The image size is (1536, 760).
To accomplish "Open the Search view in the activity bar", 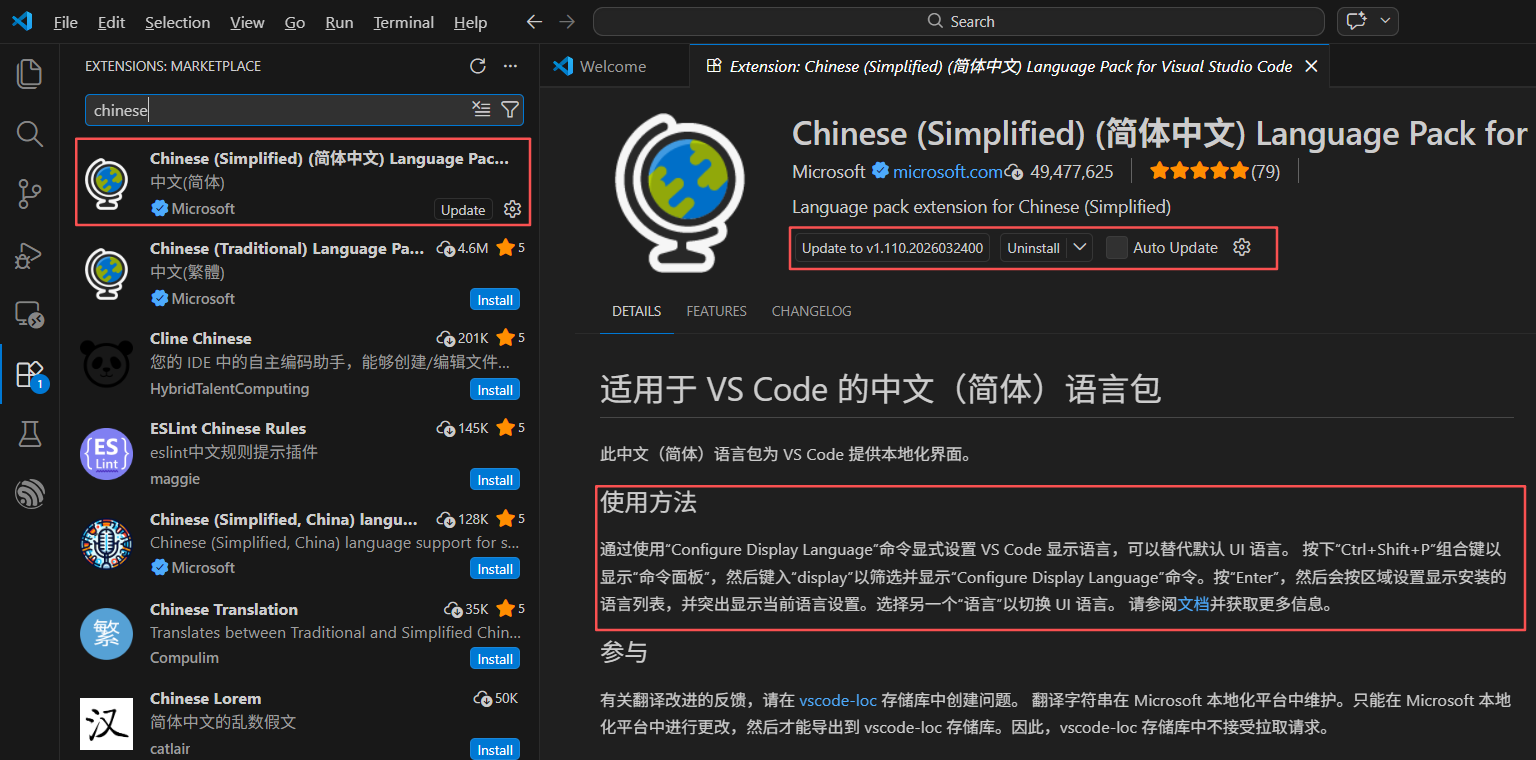I will coord(30,134).
